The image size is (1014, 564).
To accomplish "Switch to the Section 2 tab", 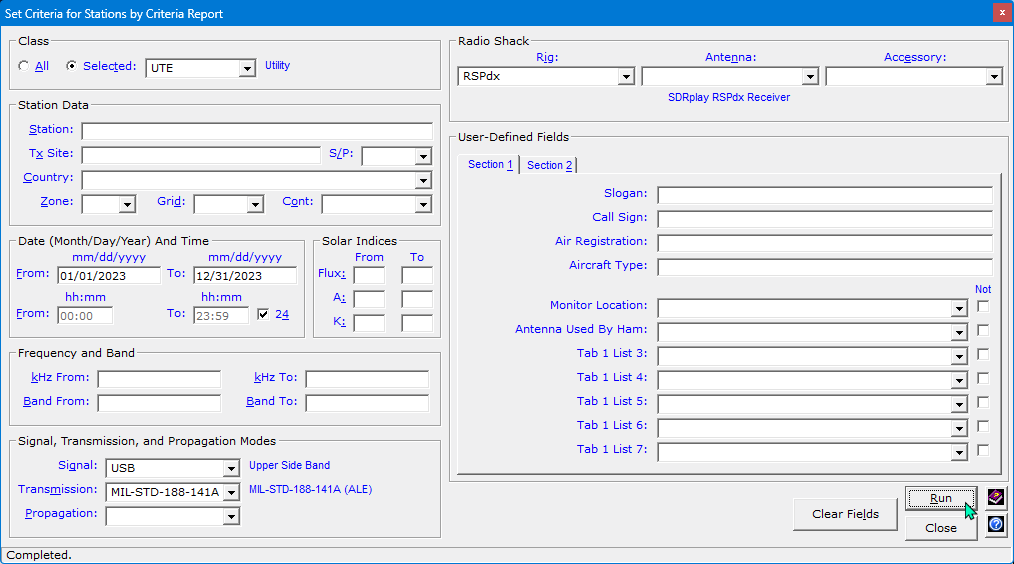I will [550, 165].
